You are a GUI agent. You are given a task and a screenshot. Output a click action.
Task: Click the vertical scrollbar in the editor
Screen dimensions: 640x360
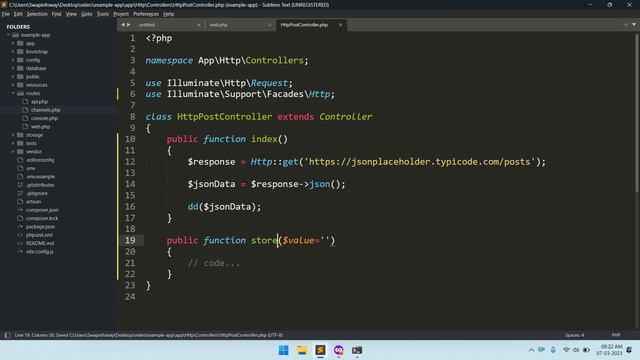click(x=637, y=112)
